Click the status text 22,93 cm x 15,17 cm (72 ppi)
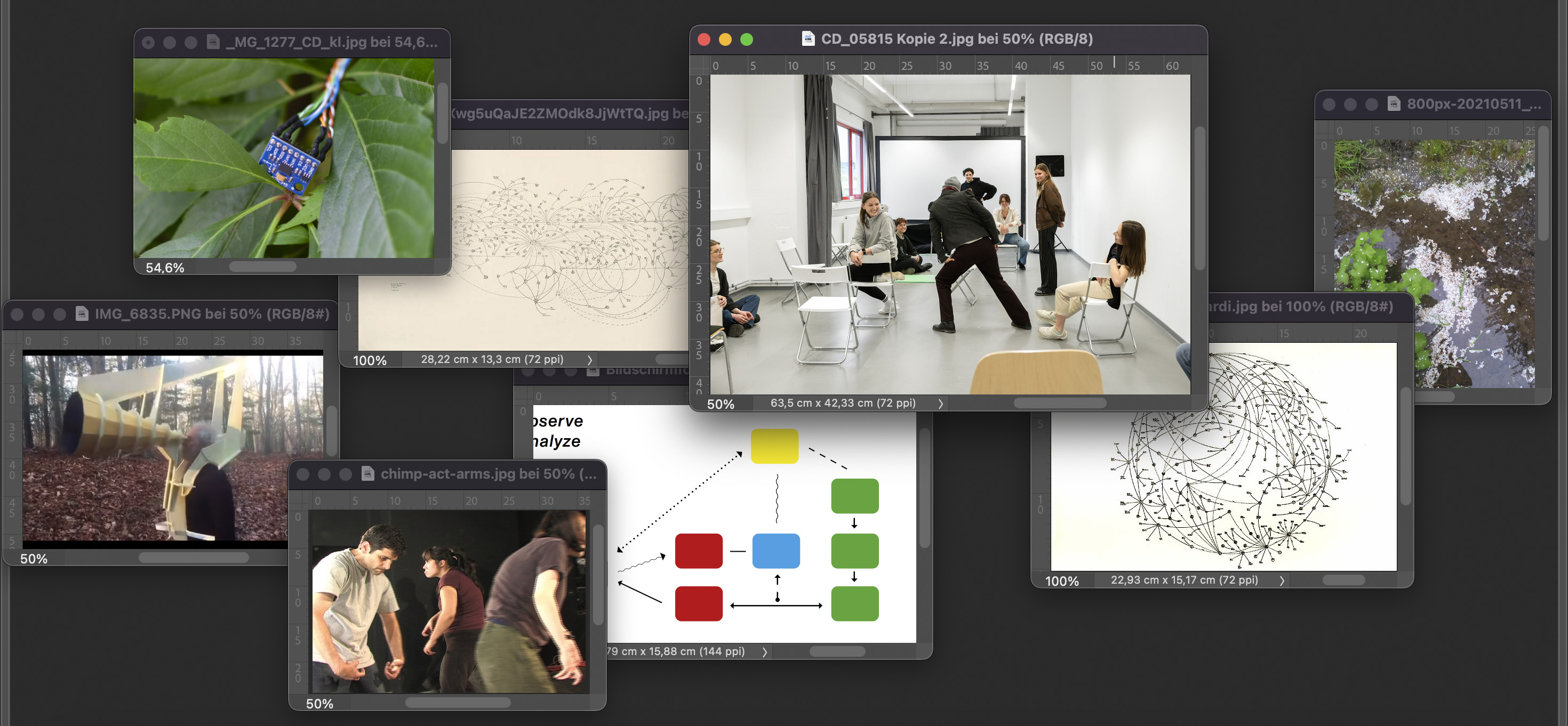This screenshot has height=726, width=1568. (x=1185, y=580)
